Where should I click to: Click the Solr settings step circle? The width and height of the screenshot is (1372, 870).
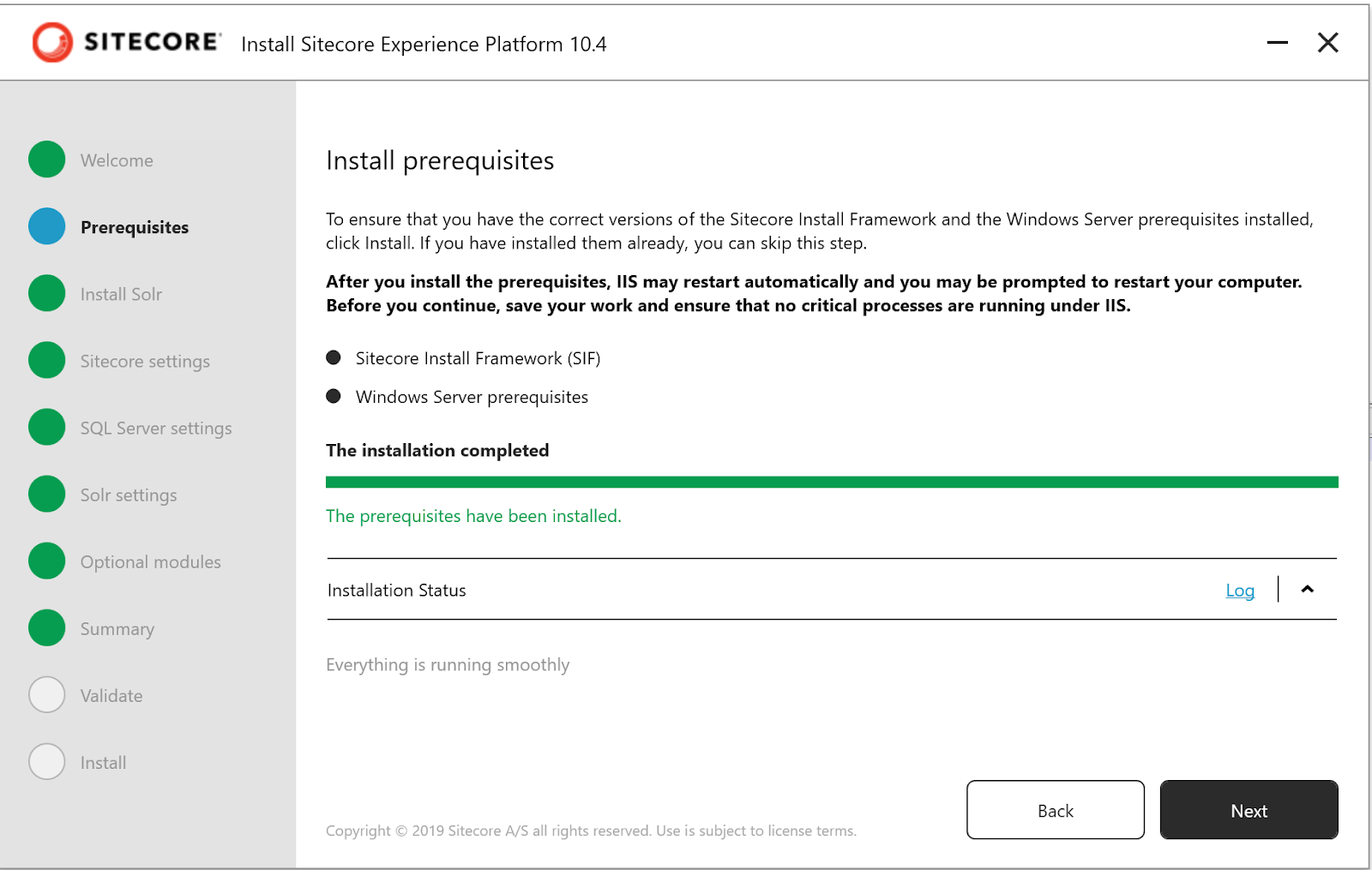47,494
